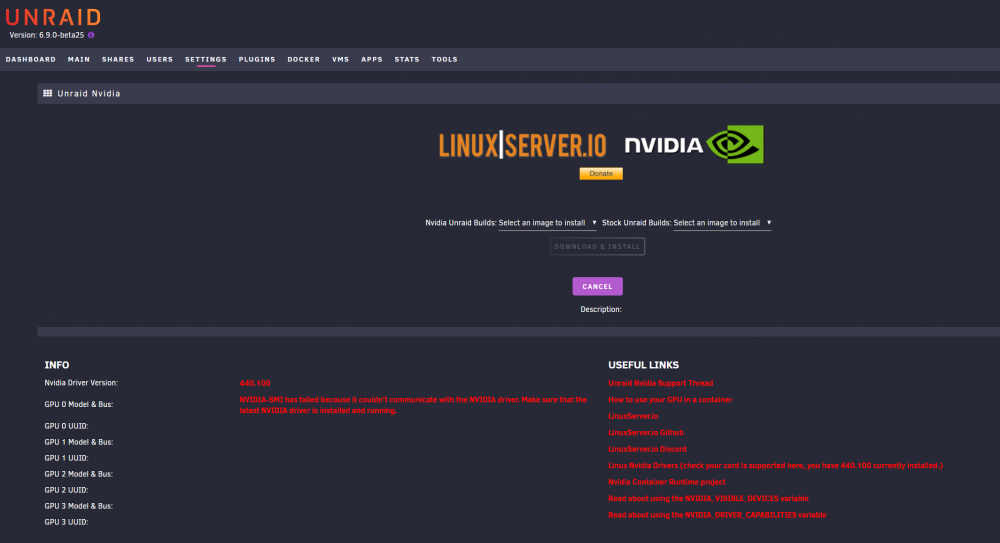This screenshot has height=543, width=1000.
Task: Click the GPU 2 UUID label
Action: 66,490
